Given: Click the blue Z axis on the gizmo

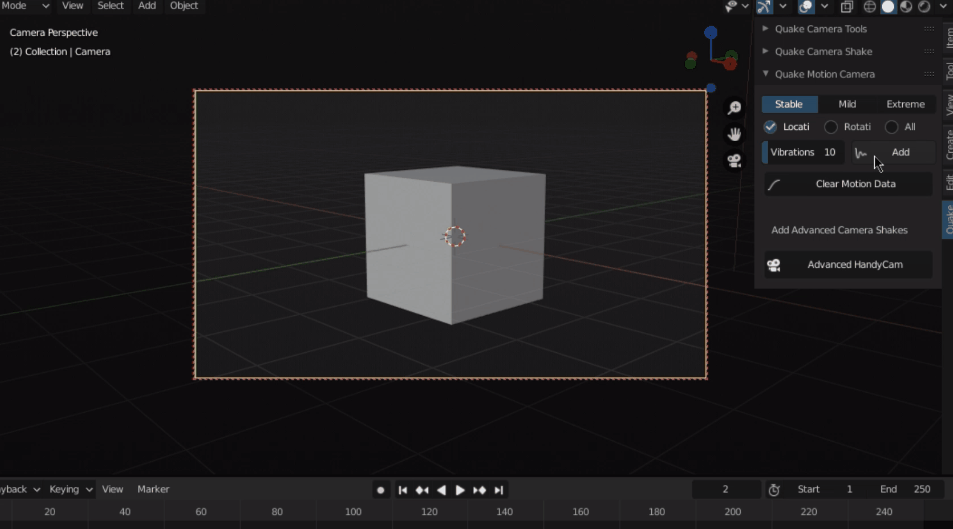Looking at the screenshot, I should coord(710,32).
